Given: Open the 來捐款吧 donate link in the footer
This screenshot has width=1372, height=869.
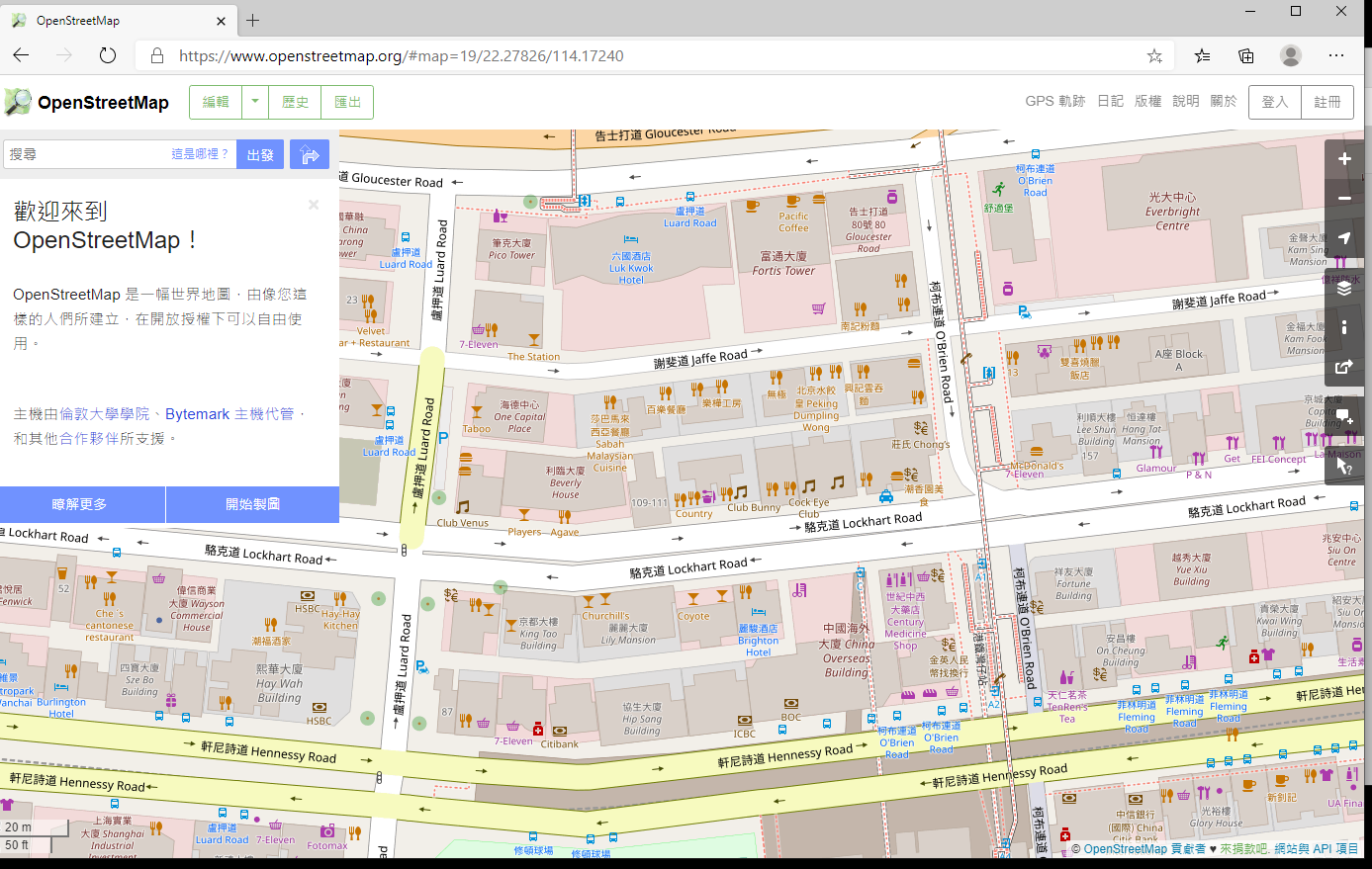Looking at the screenshot, I should (x=1245, y=849).
